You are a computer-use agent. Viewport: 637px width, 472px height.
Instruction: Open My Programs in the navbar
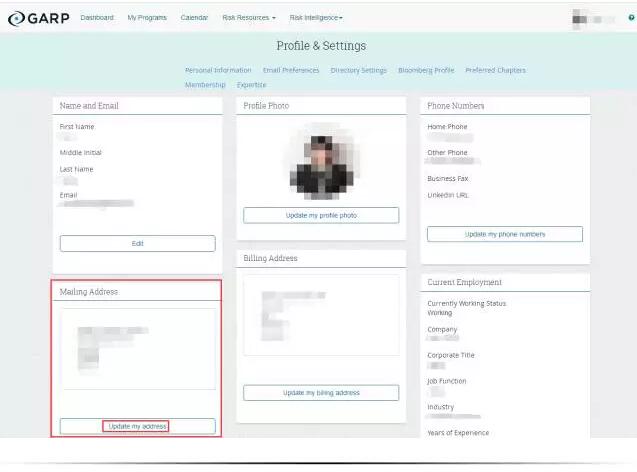tap(147, 17)
